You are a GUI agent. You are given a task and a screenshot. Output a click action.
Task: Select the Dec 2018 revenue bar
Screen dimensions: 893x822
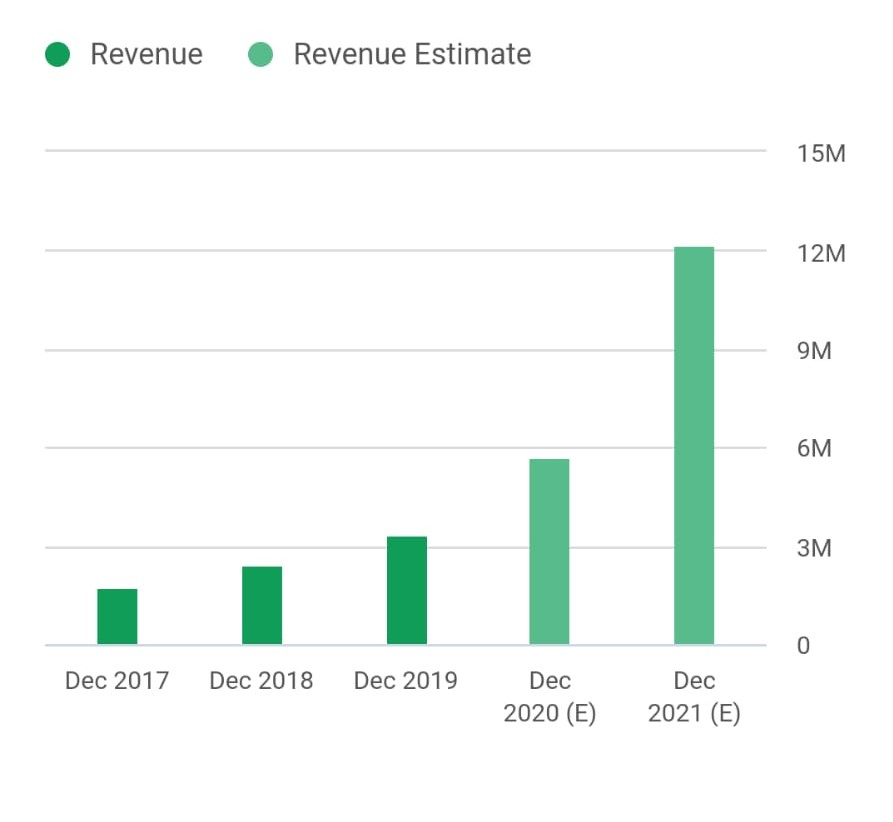[261, 603]
